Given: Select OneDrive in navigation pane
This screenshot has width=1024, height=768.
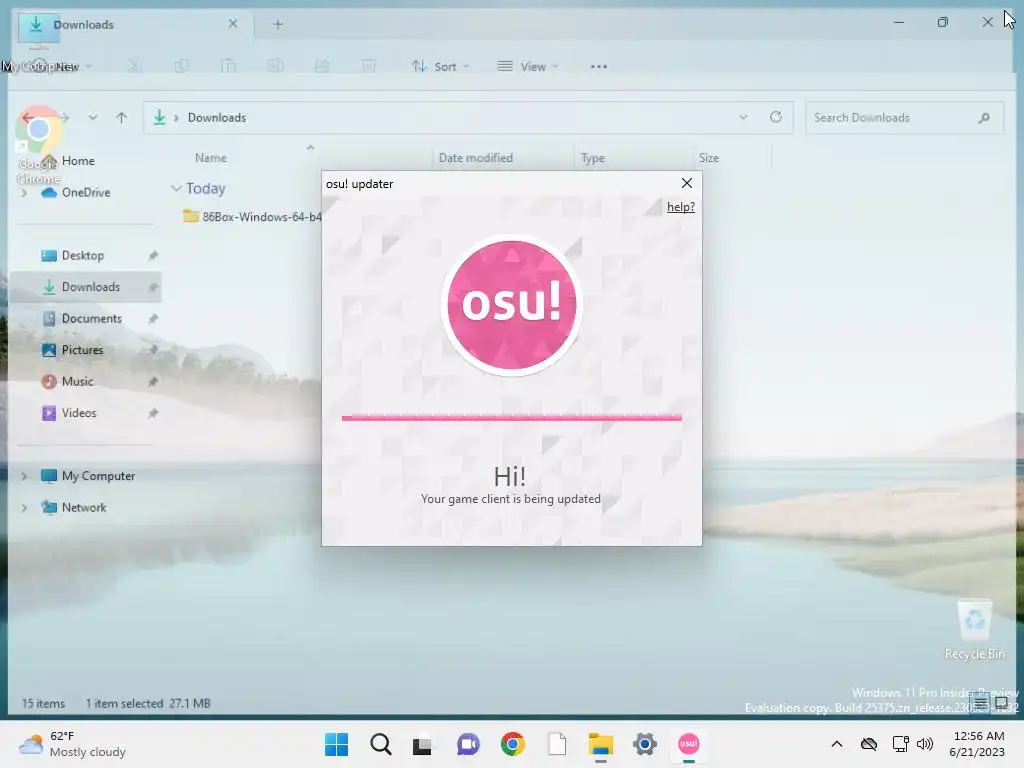Looking at the screenshot, I should point(86,193).
